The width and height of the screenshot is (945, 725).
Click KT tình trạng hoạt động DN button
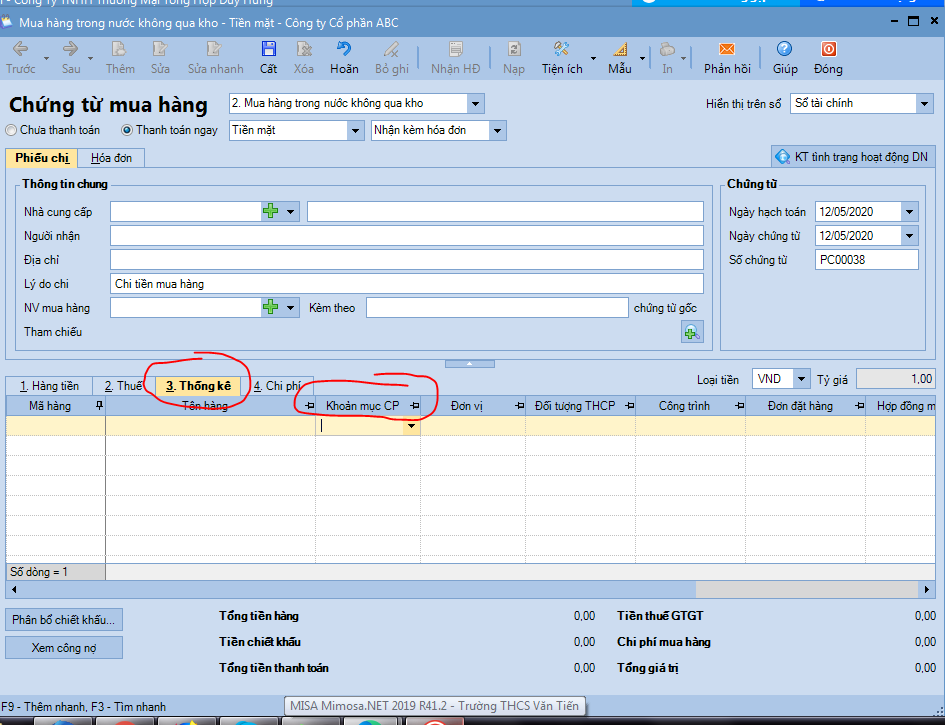coord(853,157)
